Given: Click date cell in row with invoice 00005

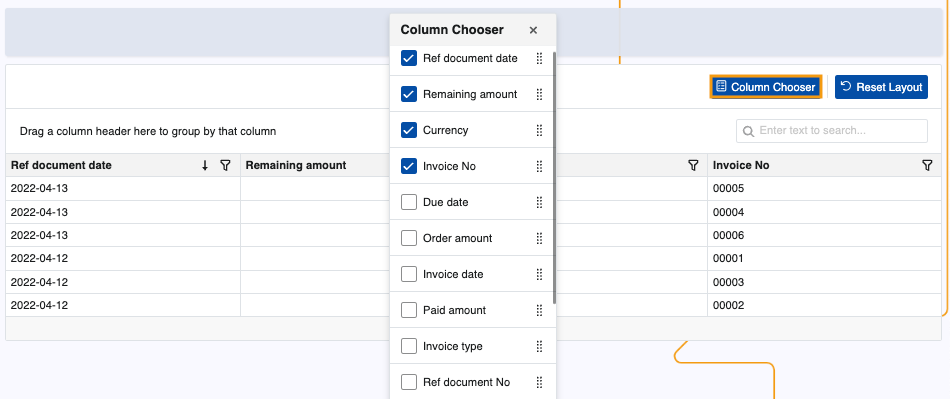Looking at the screenshot, I should coord(123,189).
